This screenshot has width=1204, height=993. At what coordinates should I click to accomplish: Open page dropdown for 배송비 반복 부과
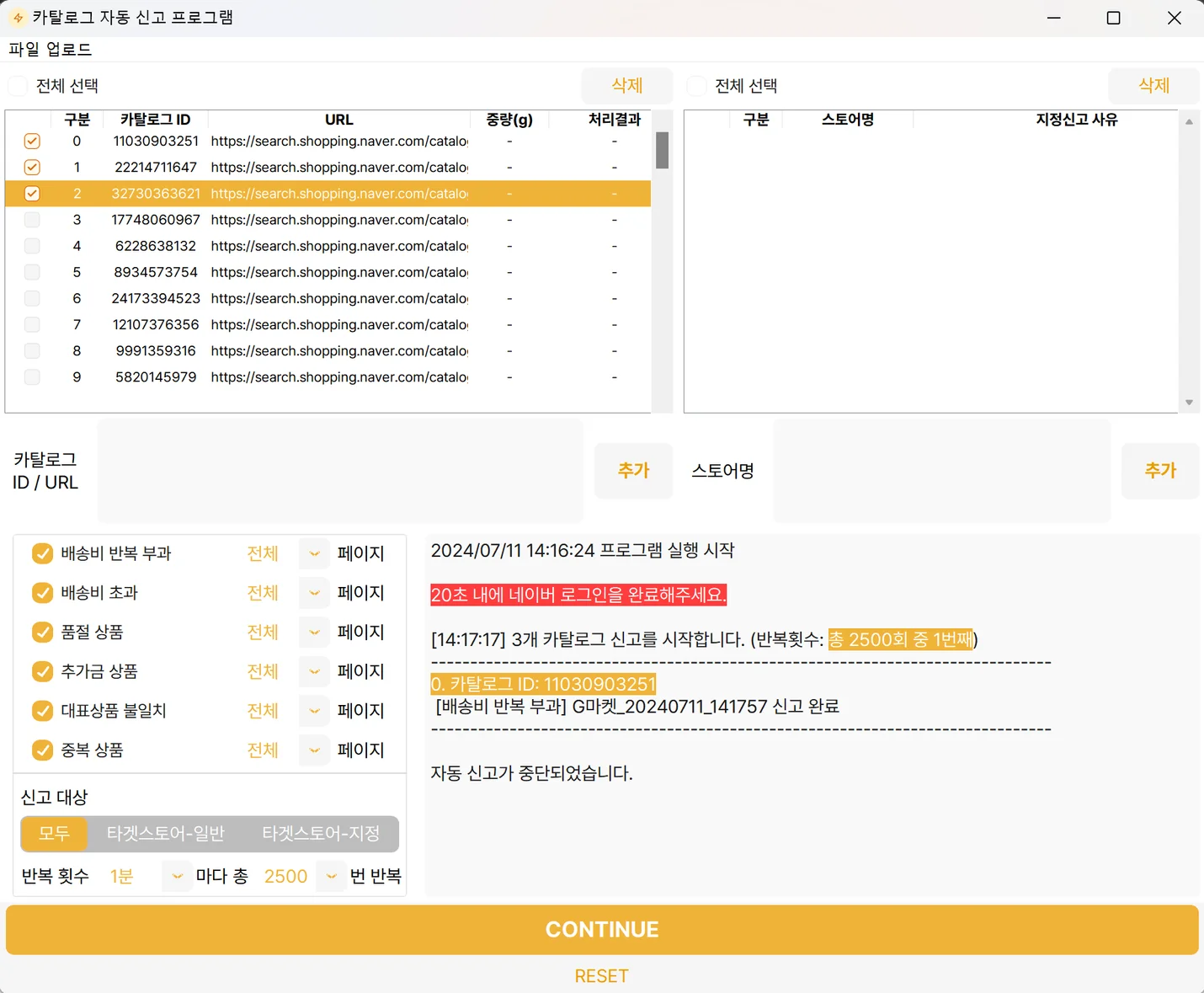point(314,553)
